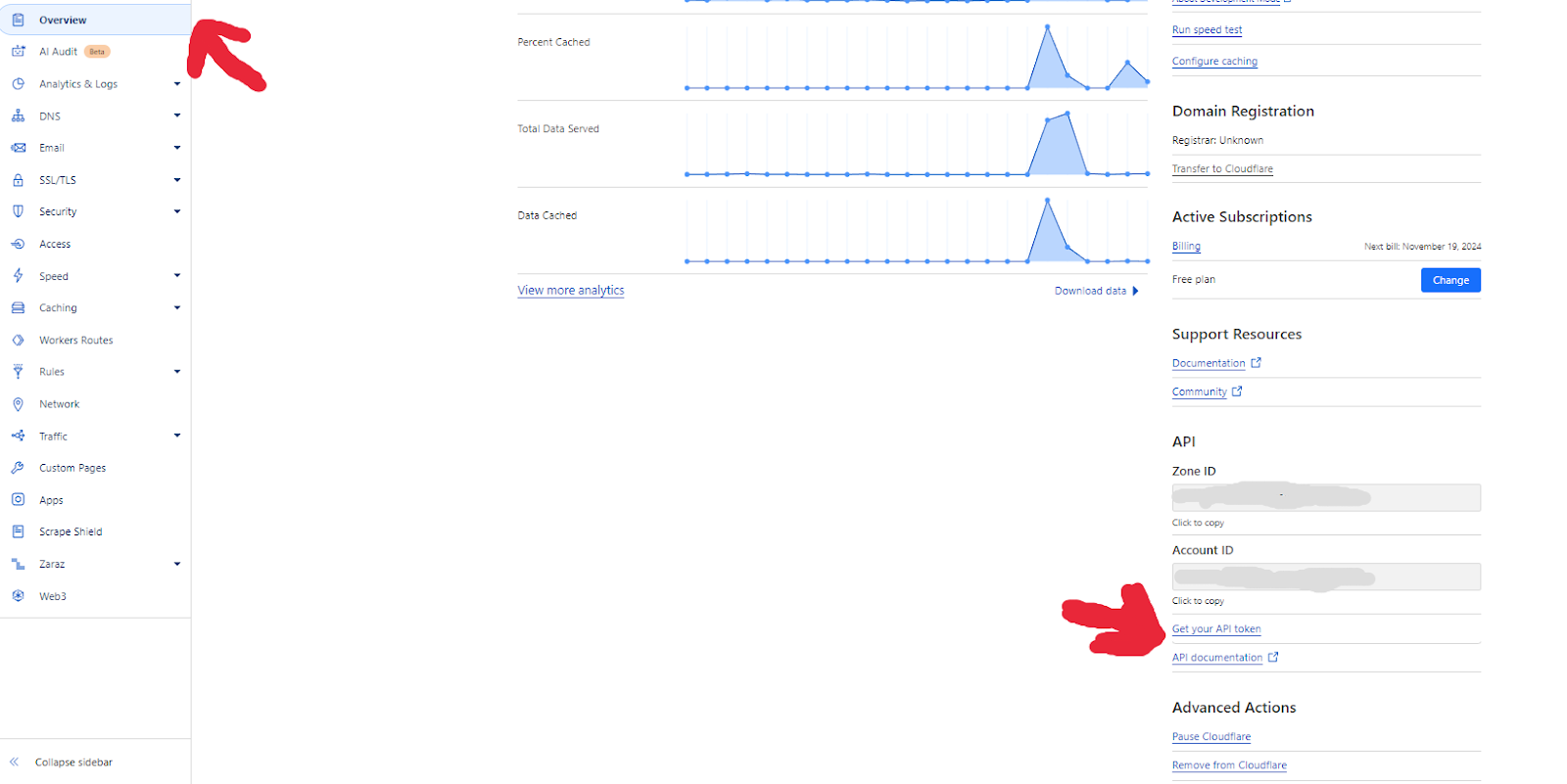This screenshot has width=1567, height=784.
Task: Open the API documentation link
Action: pyautogui.click(x=1217, y=658)
